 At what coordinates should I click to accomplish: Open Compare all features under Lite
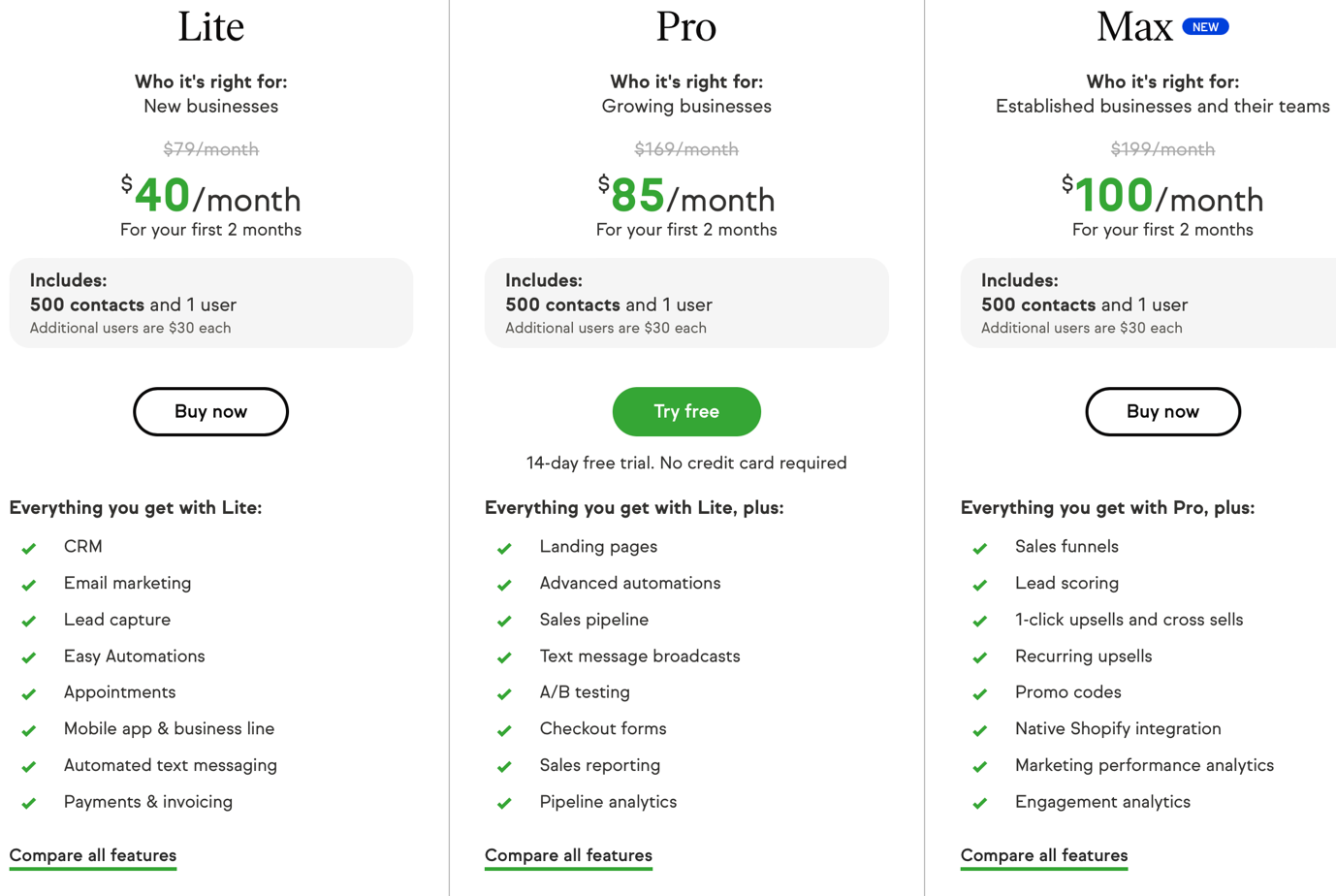(x=93, y=856)
